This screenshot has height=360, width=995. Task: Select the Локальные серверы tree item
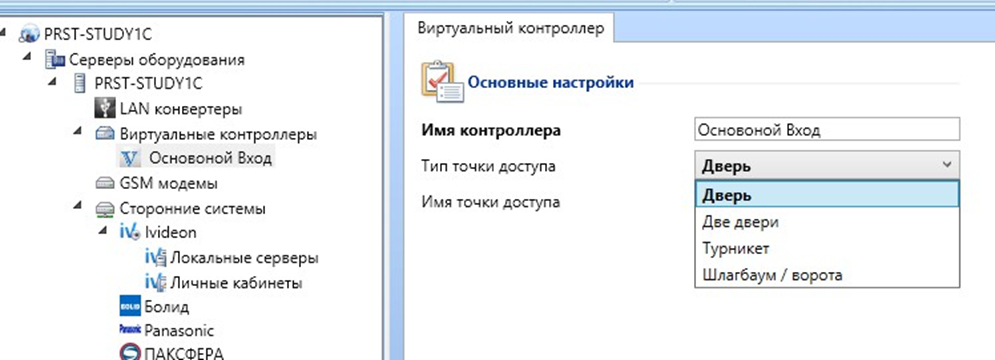pos(244,258)
